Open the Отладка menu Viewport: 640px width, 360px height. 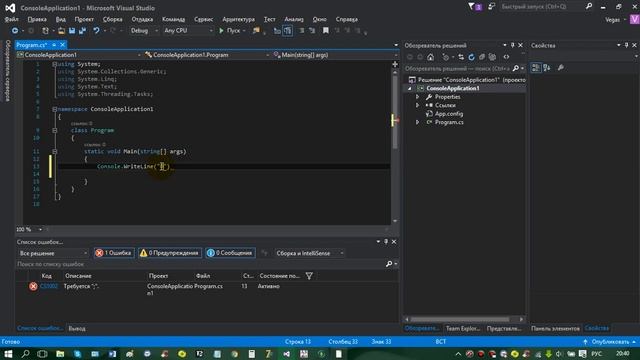click(x=142, y=19)
